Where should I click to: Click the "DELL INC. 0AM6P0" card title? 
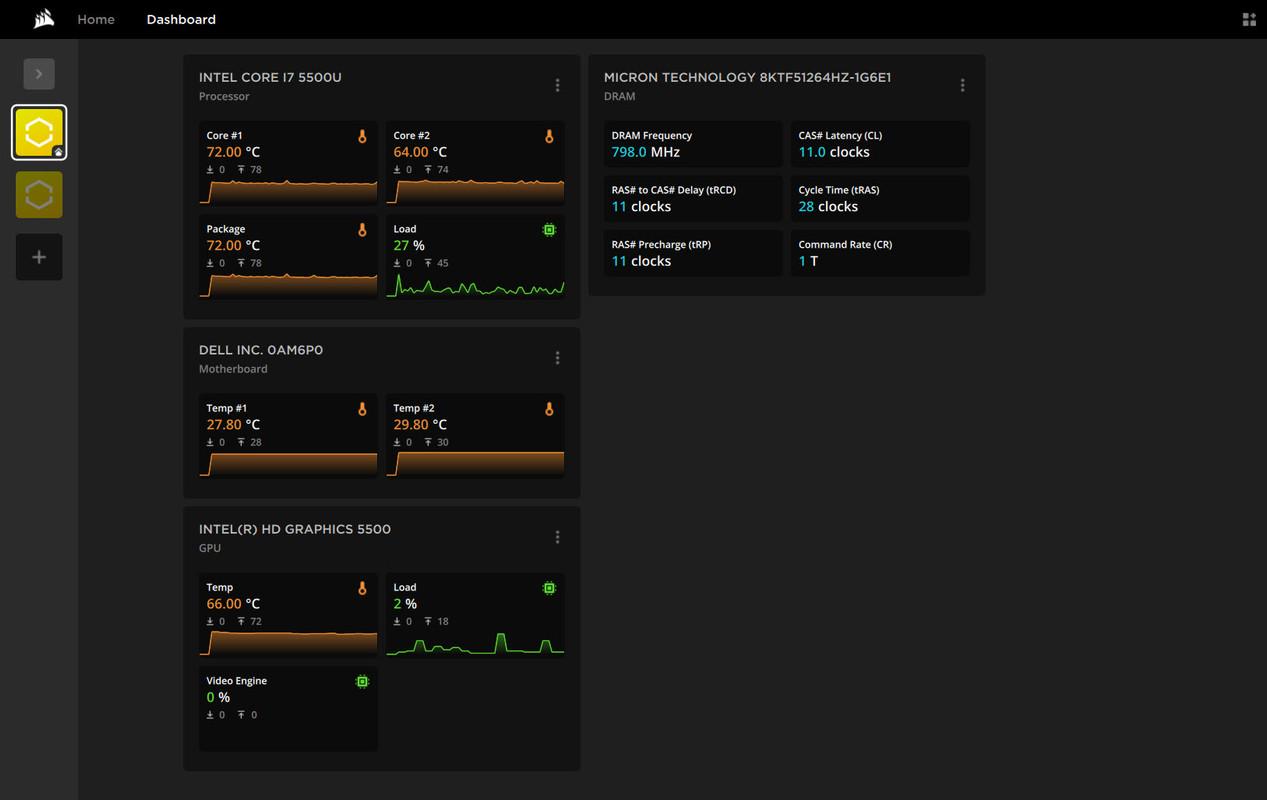click(261, 350)
